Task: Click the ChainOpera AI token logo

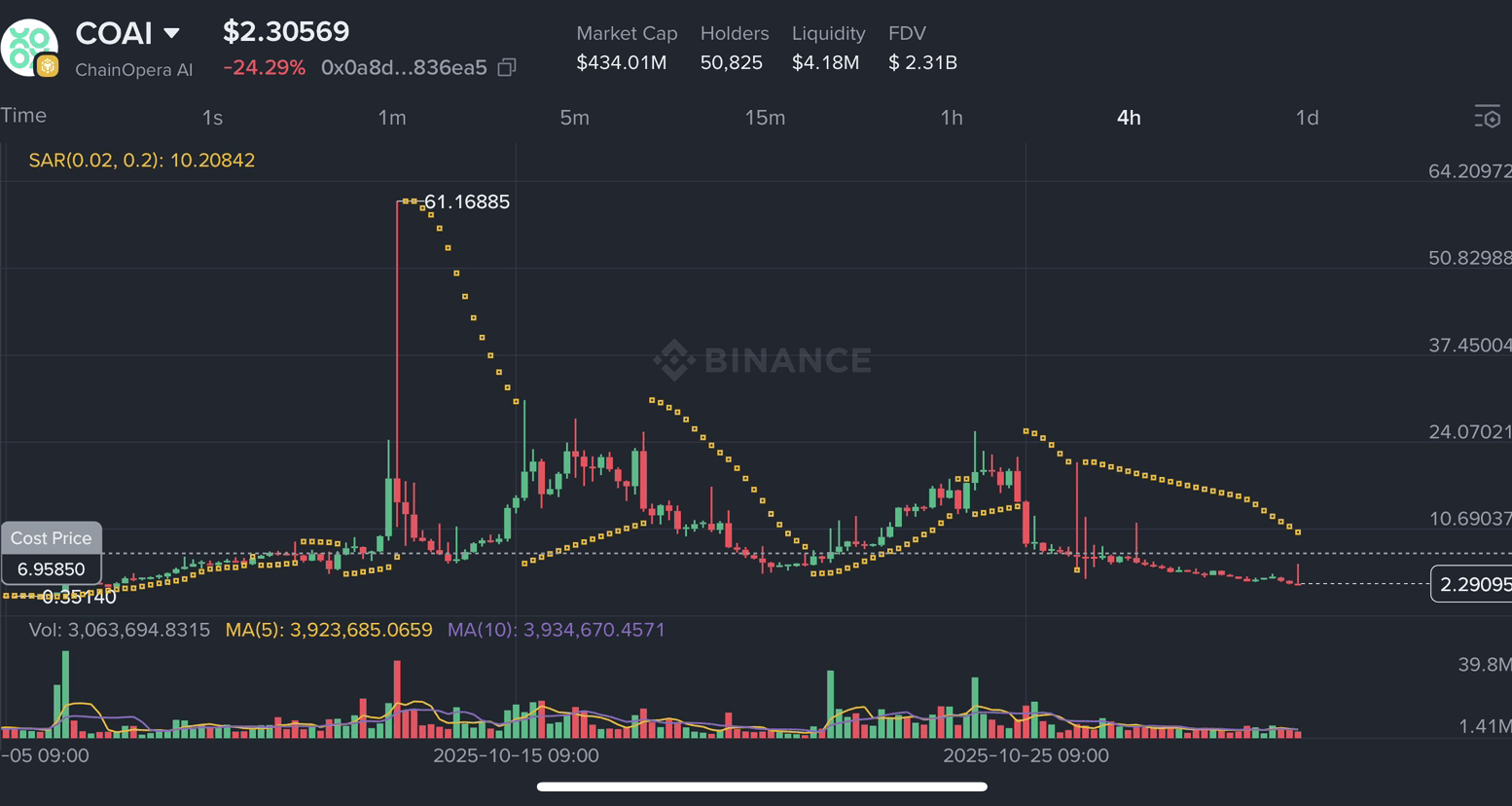Action: pyautogui.click(x=29, y=47)
